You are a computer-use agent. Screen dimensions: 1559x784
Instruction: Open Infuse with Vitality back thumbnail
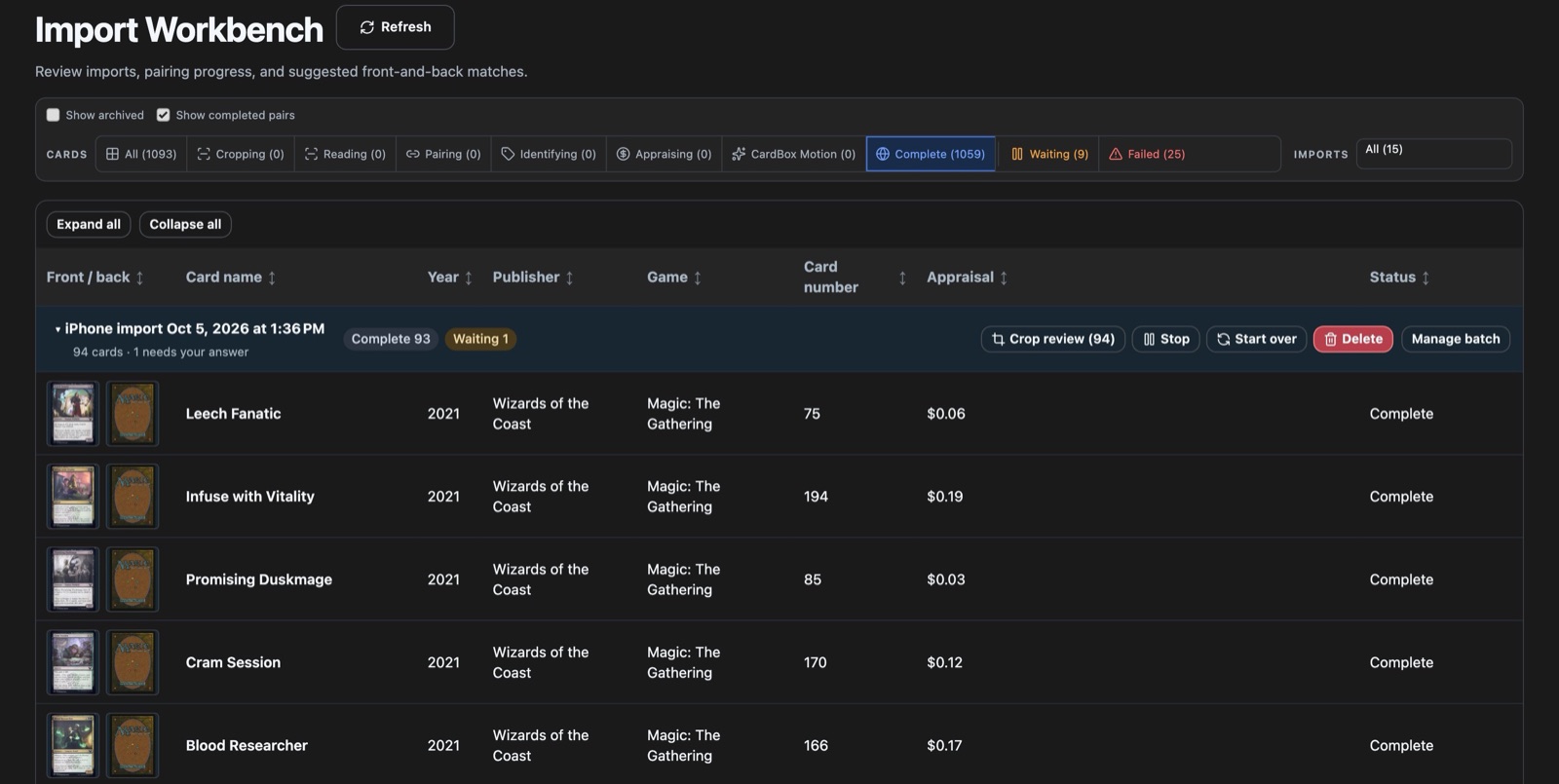133,496
